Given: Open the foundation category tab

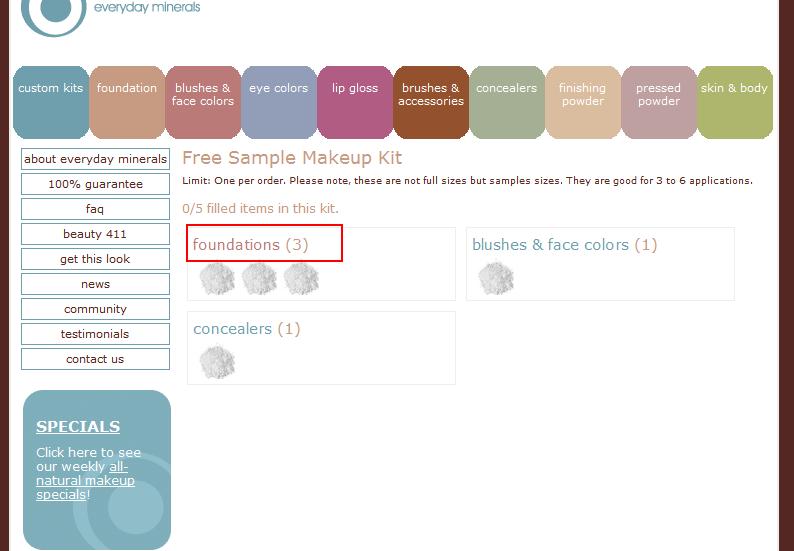Looking at the screenshot, I should 127,102.
